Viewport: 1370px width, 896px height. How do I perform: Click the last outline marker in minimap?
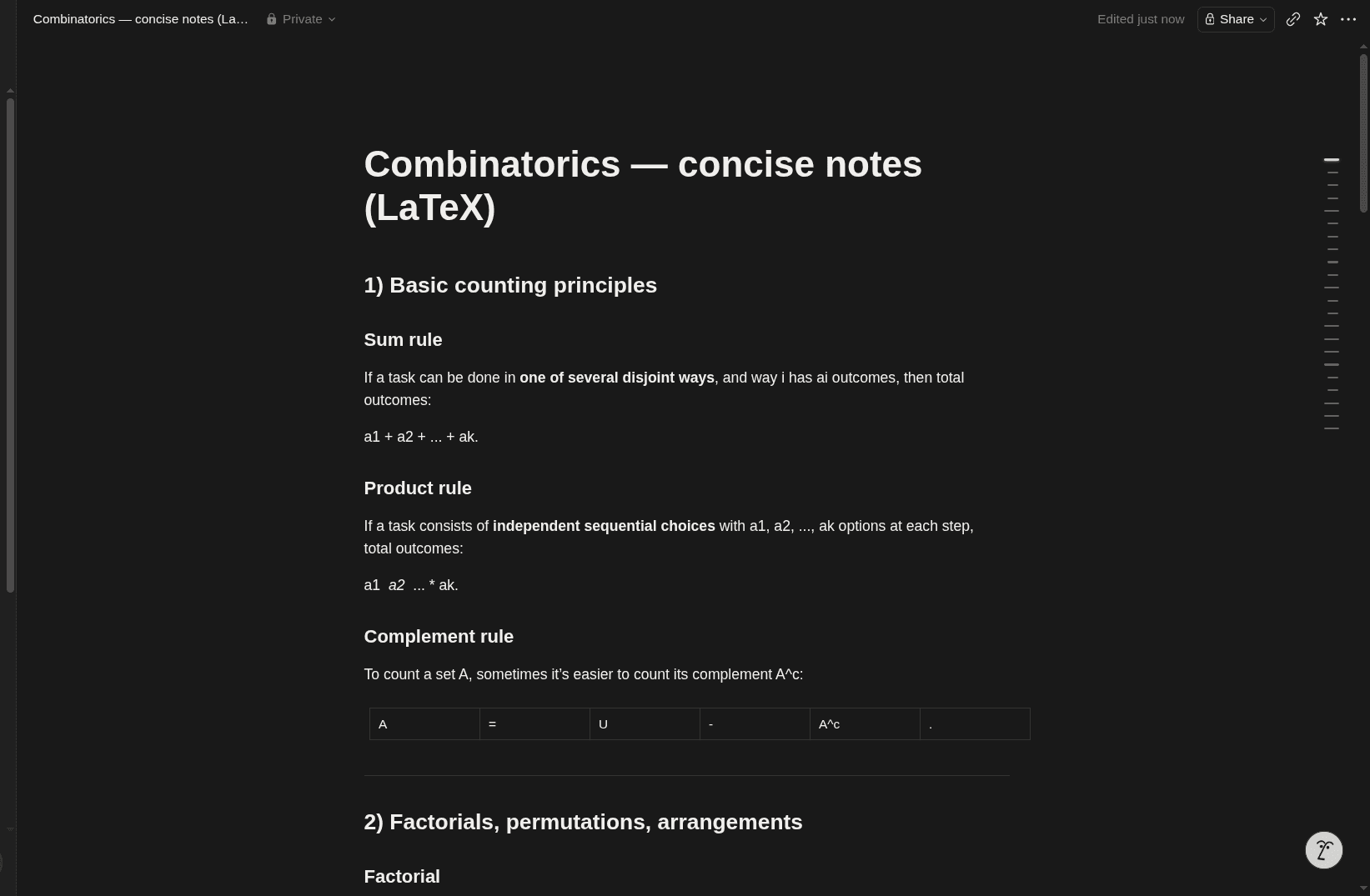pos(1331,428)
